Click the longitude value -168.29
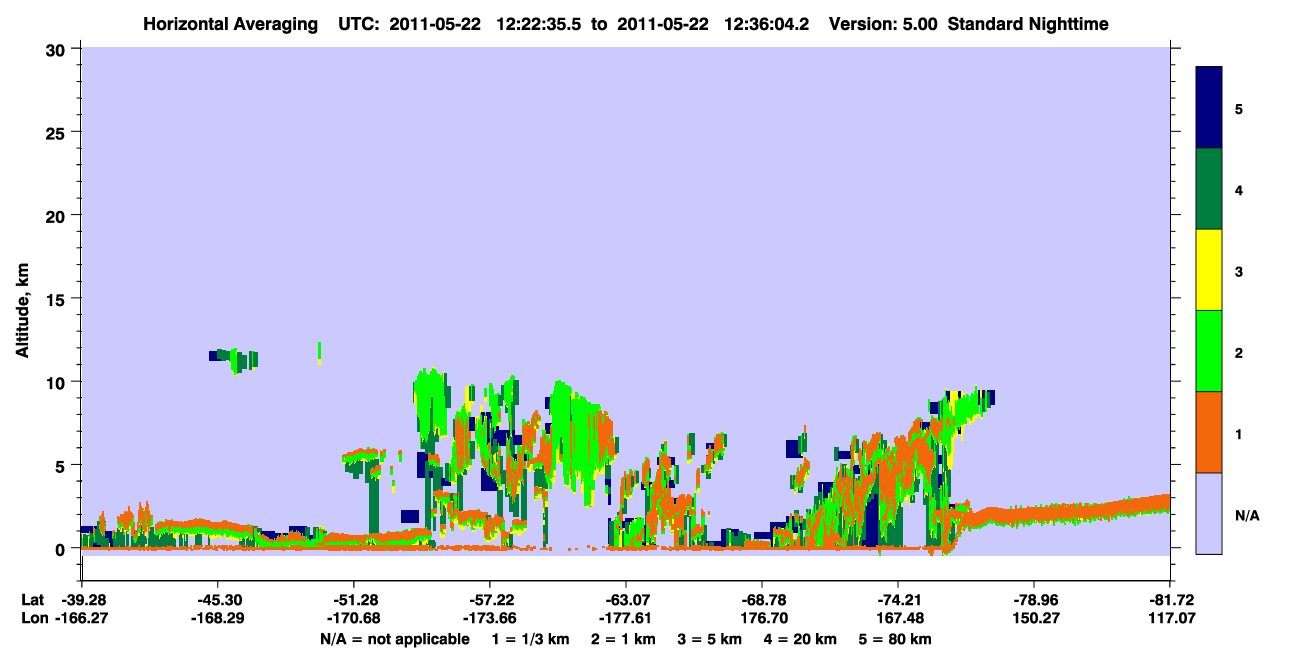Viewport: 1300px width, 667px height. click(x=217, y=619)
